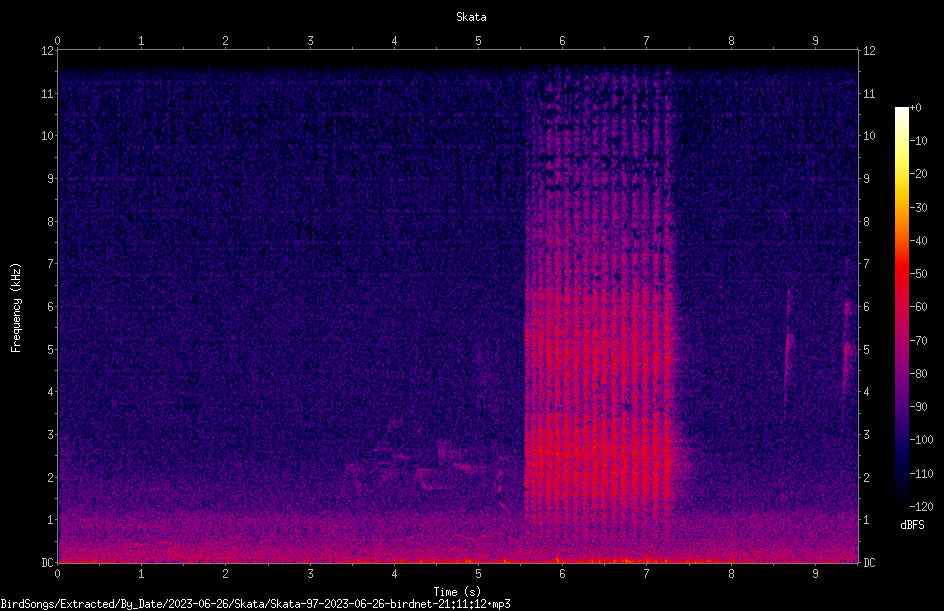Click the "6" tick on the left frequency axis
Screen dimensions: 944x611
pyautogui.click(x=51, y=306)
